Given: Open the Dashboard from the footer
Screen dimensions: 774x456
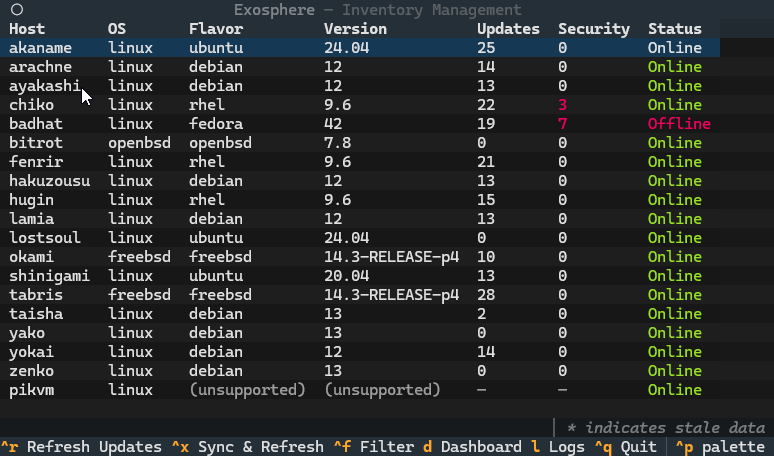Looking at the screenshot, I should tap(472, 447).
